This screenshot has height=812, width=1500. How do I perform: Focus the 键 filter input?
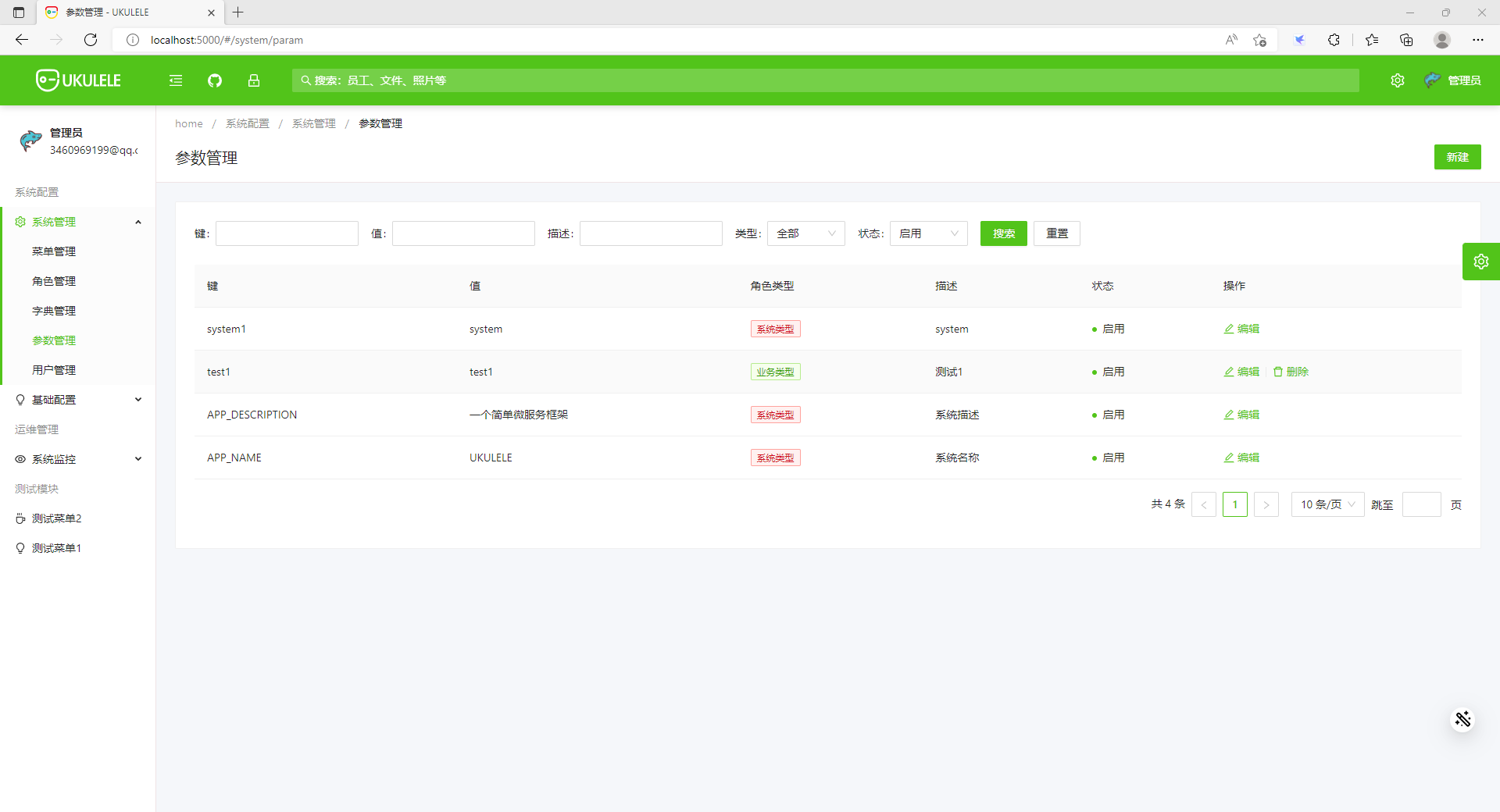click(287, 233)
